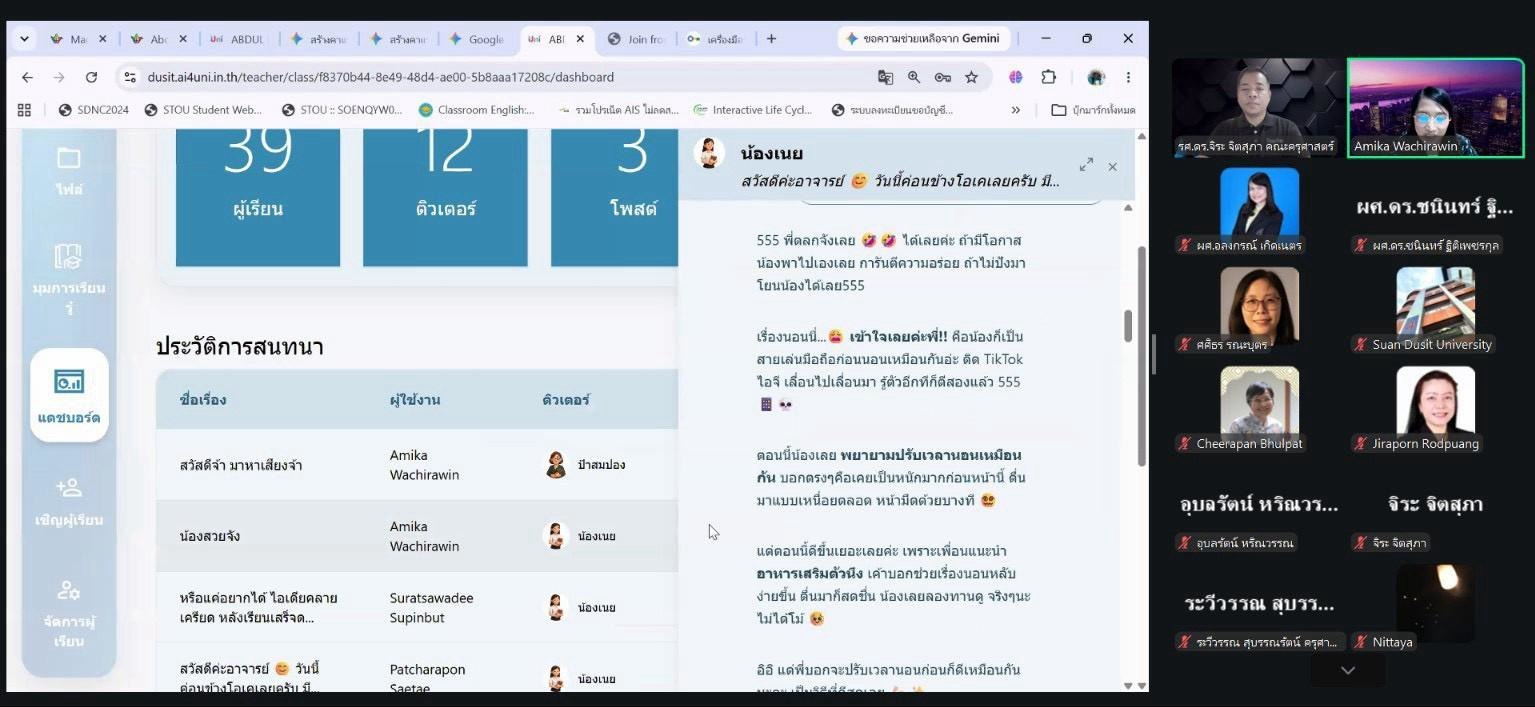Click the browser address bar URL
This screenshot has height=707, width=1535.
click(381, 77)
